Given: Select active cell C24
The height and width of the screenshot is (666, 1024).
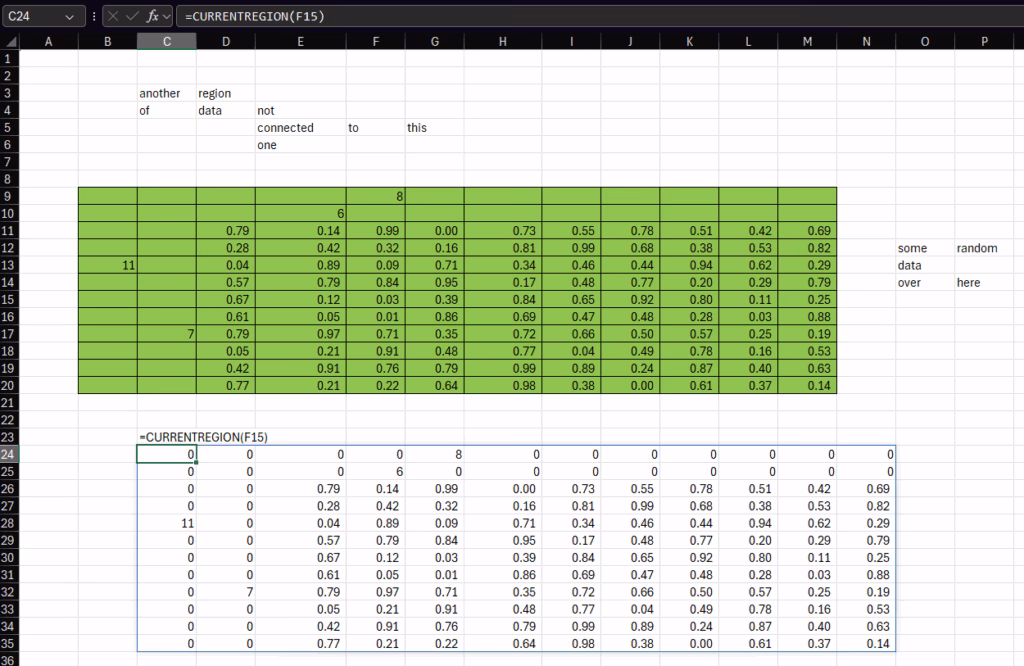Looking at the screenshot, I should coord(167,454).
